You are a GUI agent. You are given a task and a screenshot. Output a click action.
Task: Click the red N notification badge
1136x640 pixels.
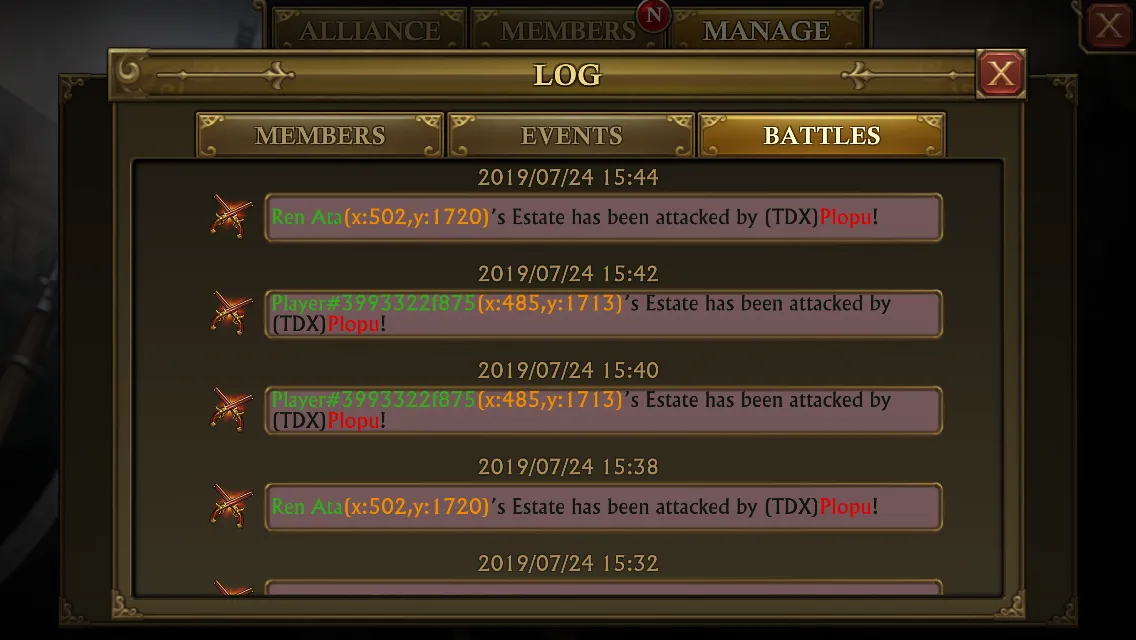653,15
